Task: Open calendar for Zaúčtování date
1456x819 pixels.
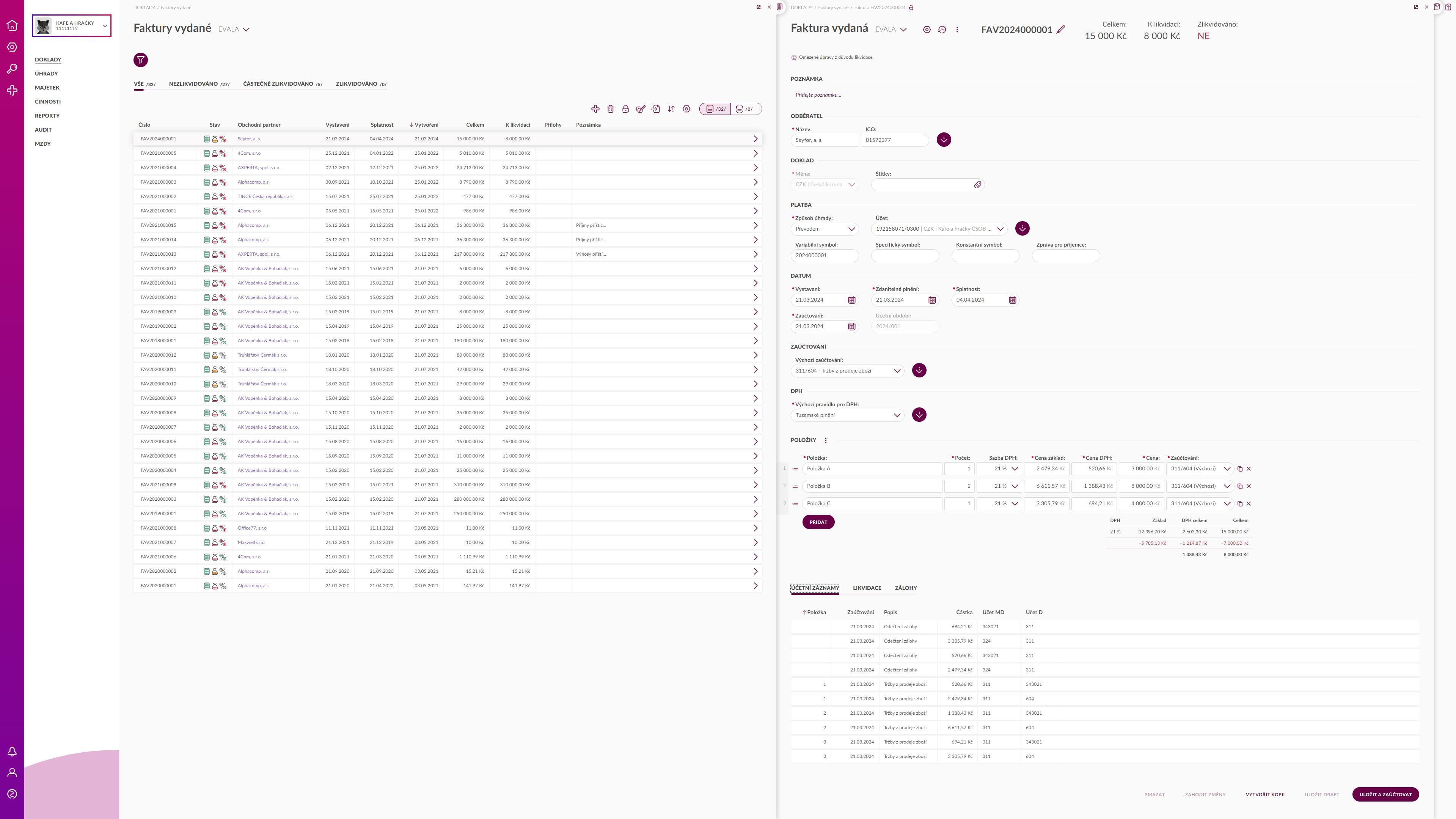Action: 852,327
